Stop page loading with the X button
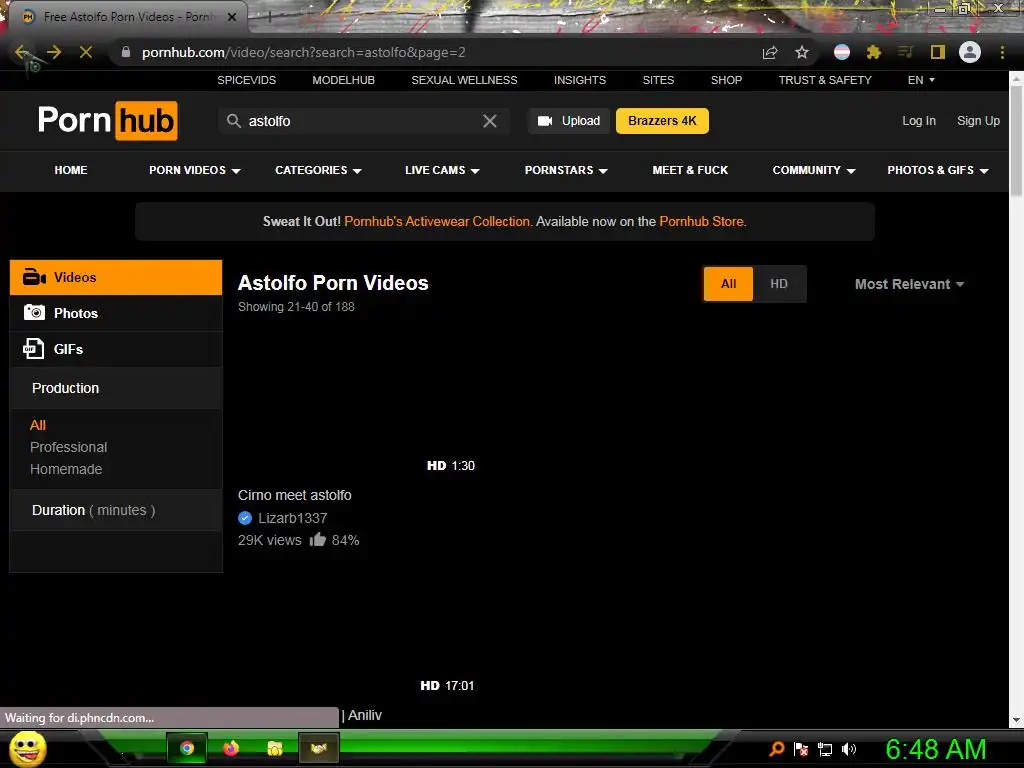The image size is (1024, 768). point(86,52)
